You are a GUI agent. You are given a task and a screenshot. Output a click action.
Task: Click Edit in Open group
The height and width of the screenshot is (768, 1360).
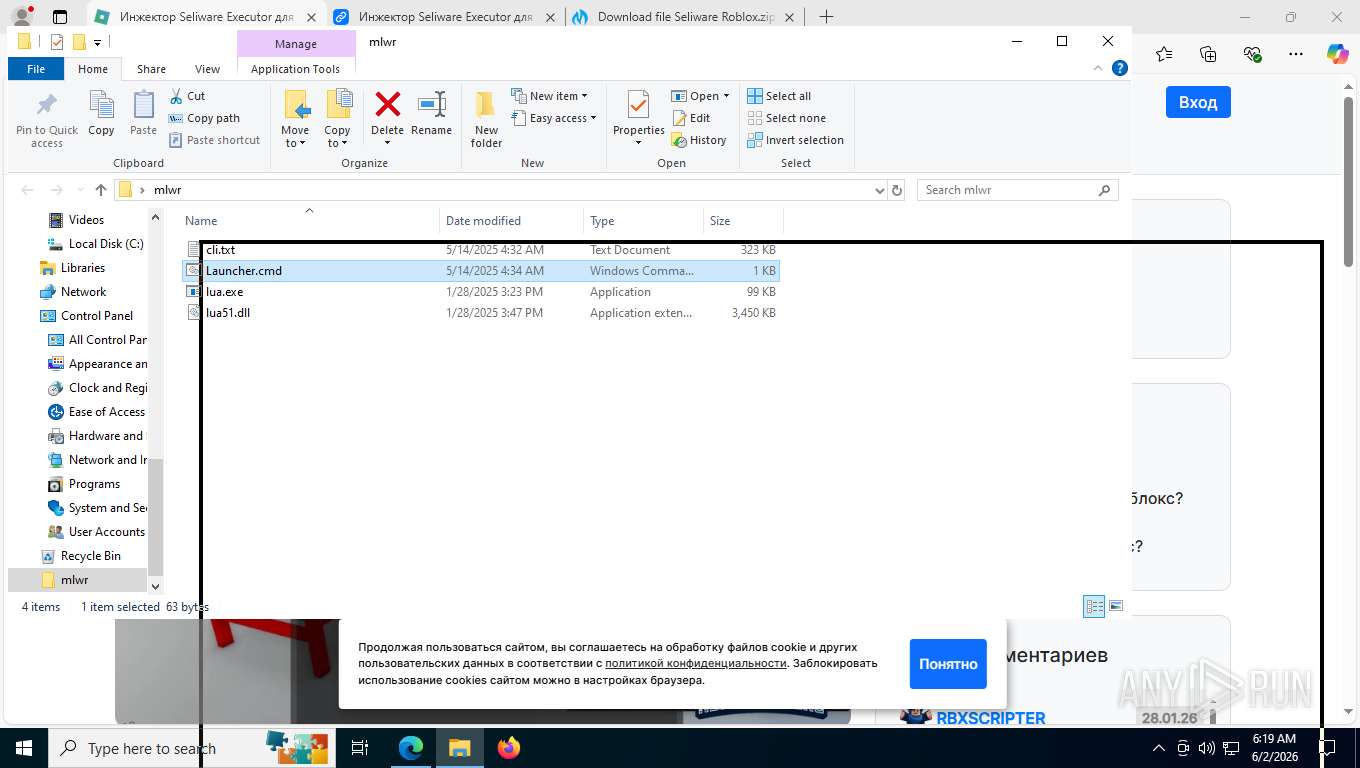pos(691,118)
